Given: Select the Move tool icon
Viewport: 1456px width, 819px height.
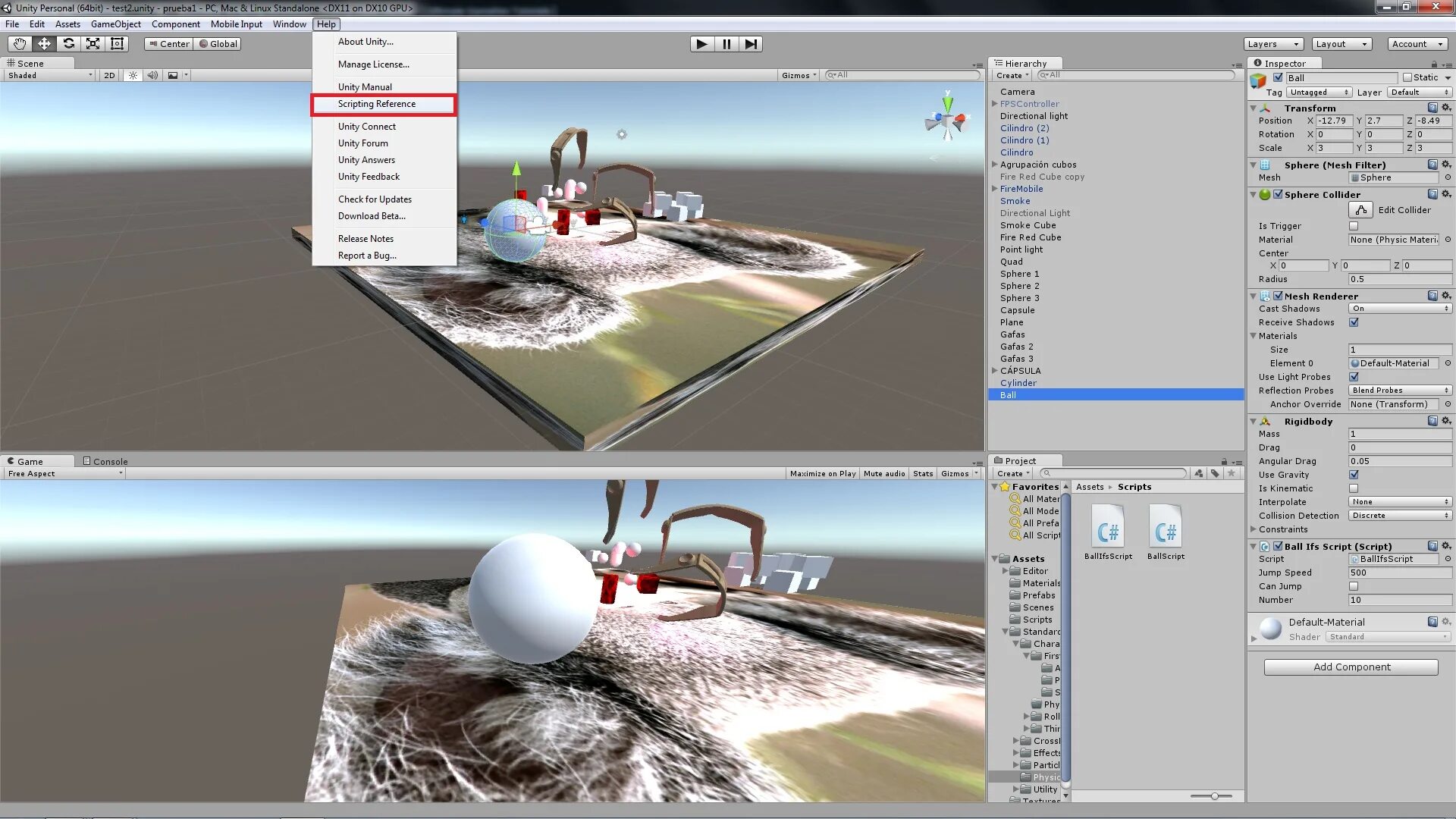Looking at the screenshot, I should pyautogui.click(x=44, y=44).
